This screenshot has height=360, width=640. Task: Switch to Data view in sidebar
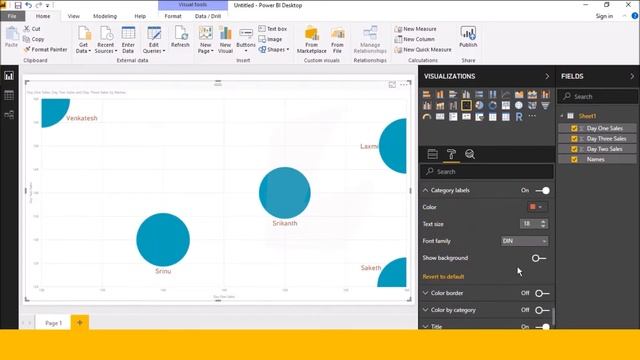coord(9,95)
